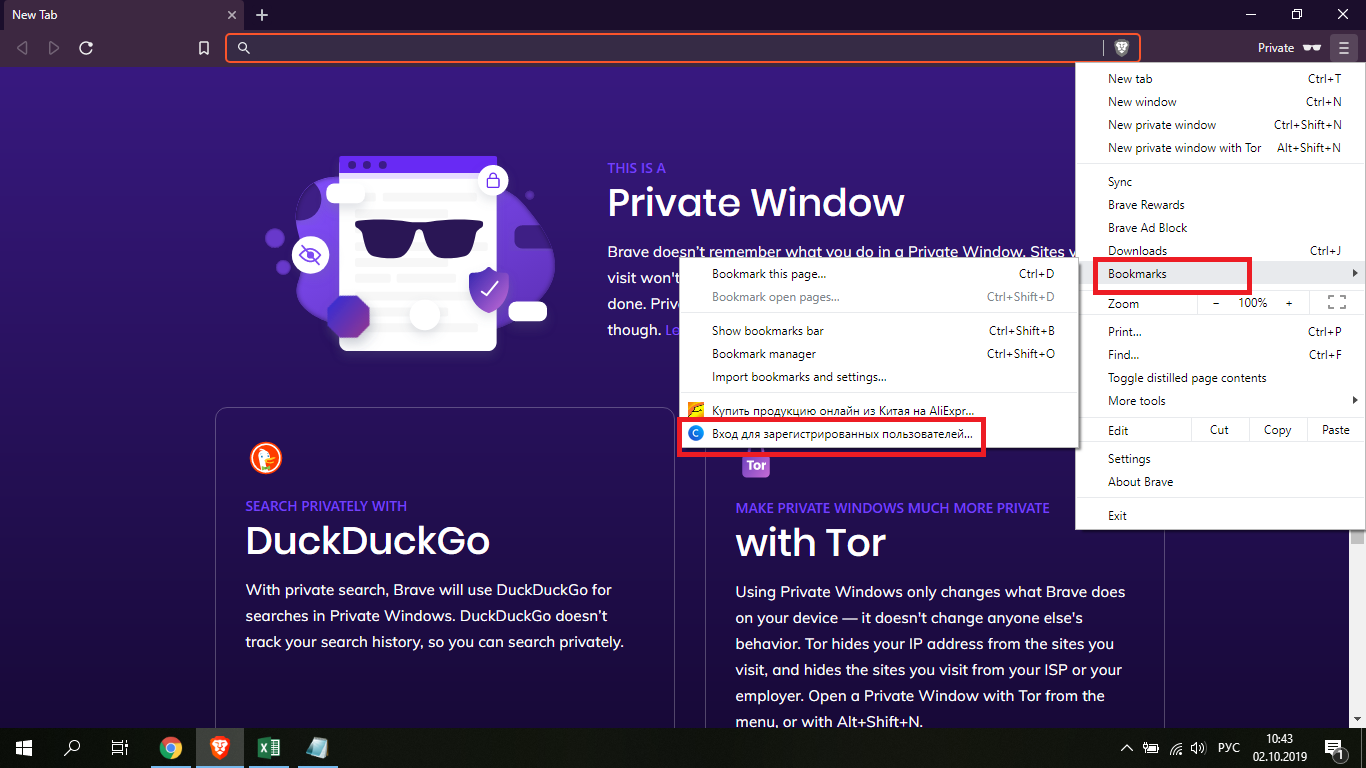Click the Cut button in Edit row
The height and width of the screenshot is (768, 1366).
[x=1219, y=430]
